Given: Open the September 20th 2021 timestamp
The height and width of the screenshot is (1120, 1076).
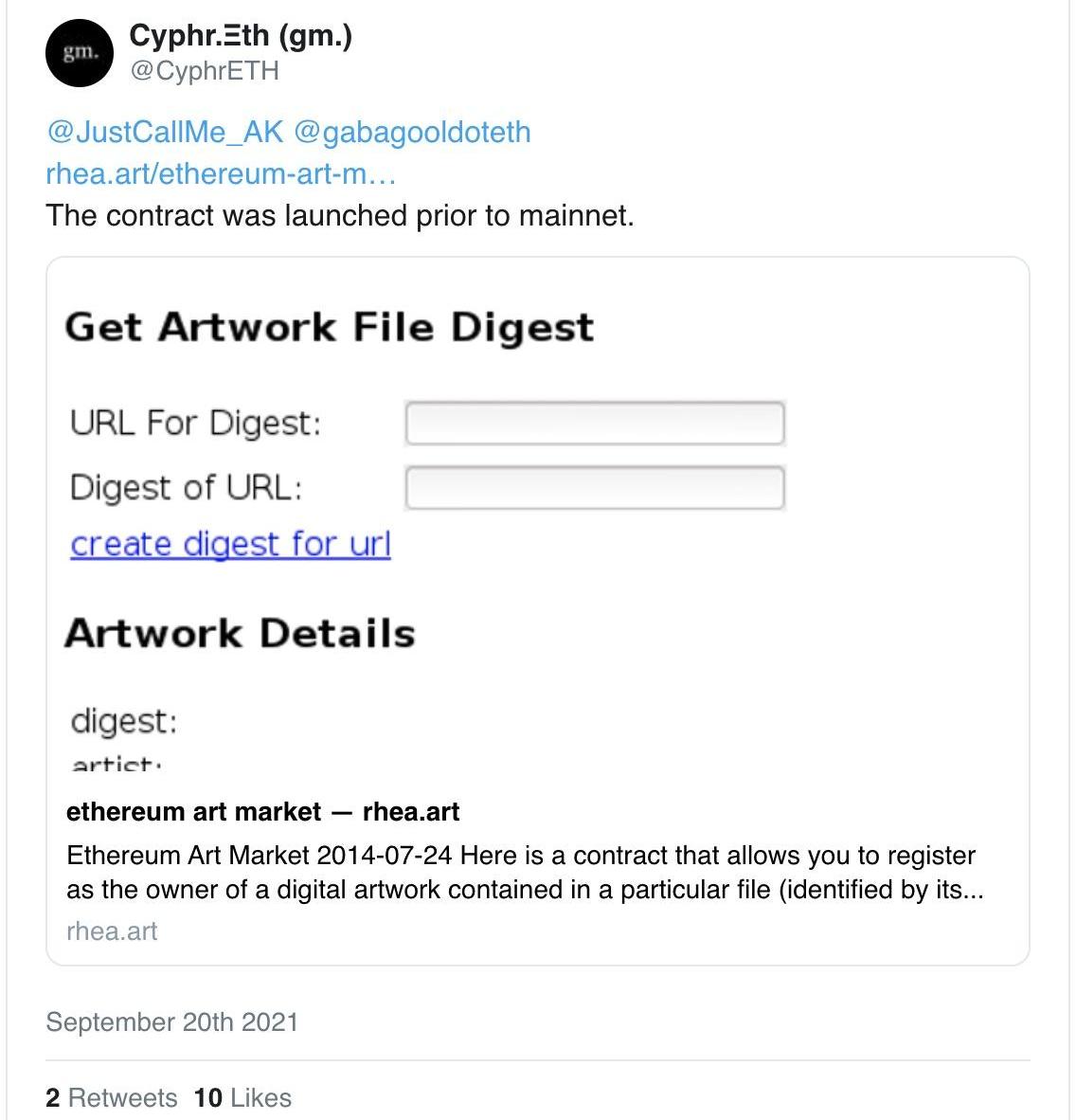Looking at the screenshot, I should 171,1021.
